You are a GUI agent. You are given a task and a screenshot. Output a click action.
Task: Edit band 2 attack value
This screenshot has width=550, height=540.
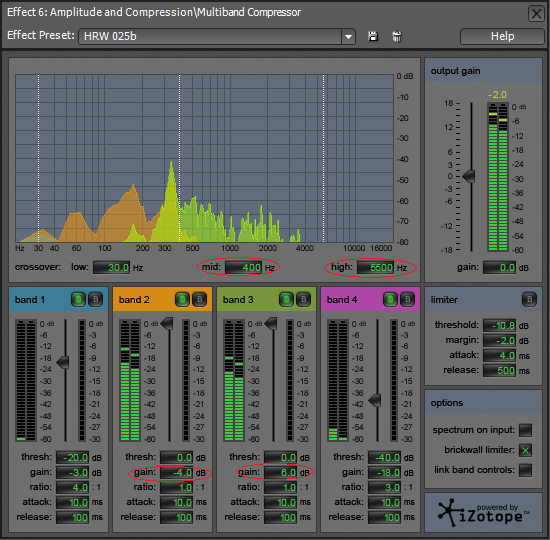pyautogui.click(x=176, y=502)
